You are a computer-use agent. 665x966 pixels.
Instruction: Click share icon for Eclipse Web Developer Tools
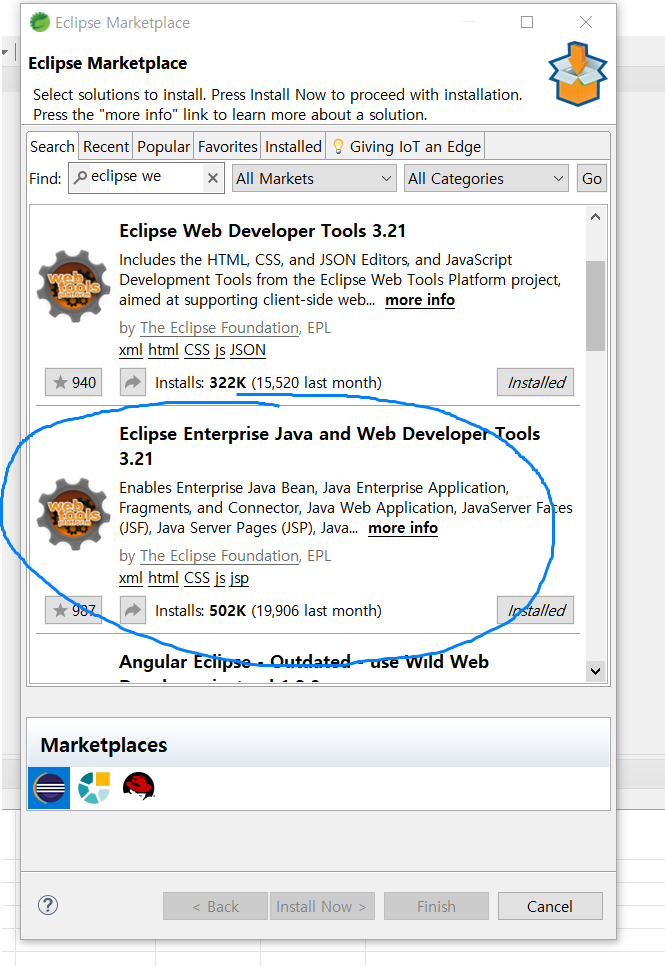133,382
